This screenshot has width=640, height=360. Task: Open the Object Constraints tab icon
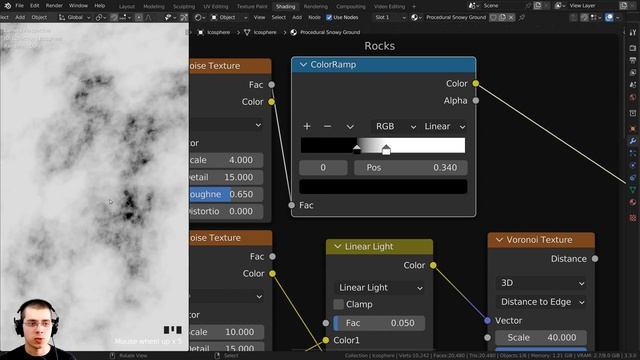pyautogui.click(x=633, y=178)
